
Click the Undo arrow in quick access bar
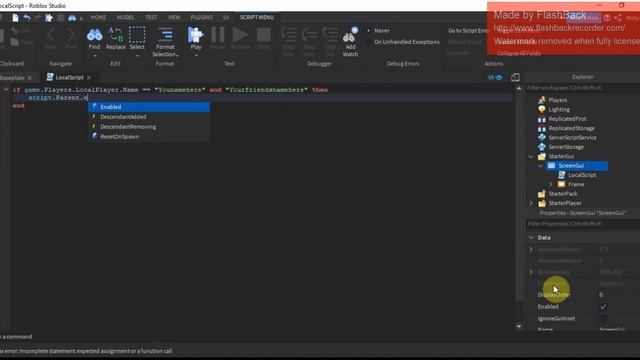point(27,18)
